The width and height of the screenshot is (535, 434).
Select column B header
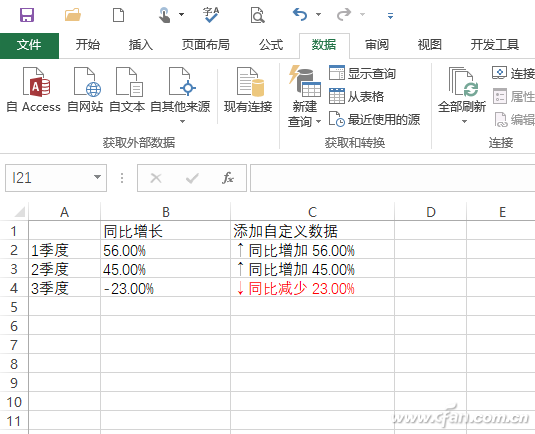pos(165,212)
